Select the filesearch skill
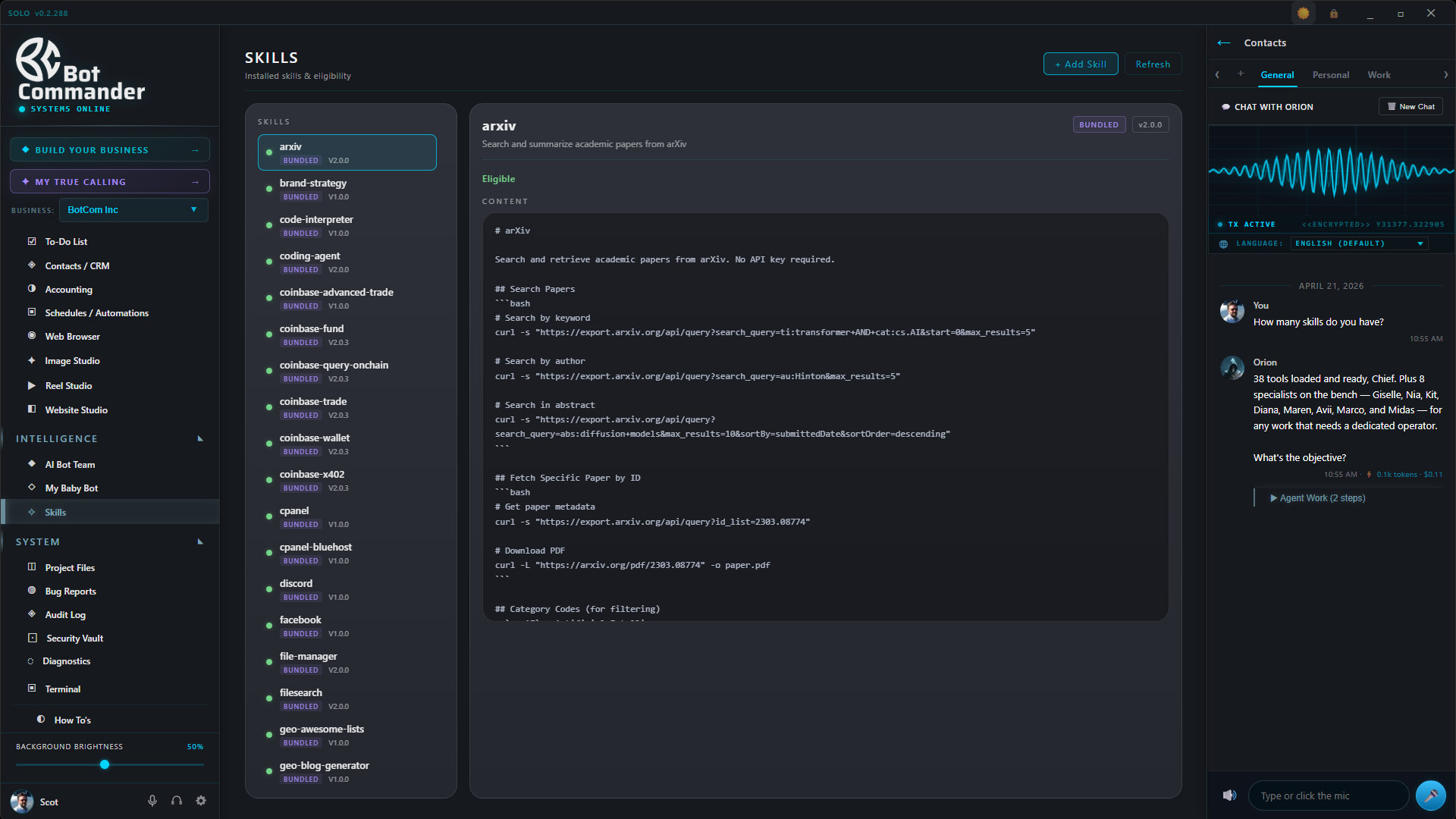Viewport: 1456px width, 819px height. tap(347, 699)
